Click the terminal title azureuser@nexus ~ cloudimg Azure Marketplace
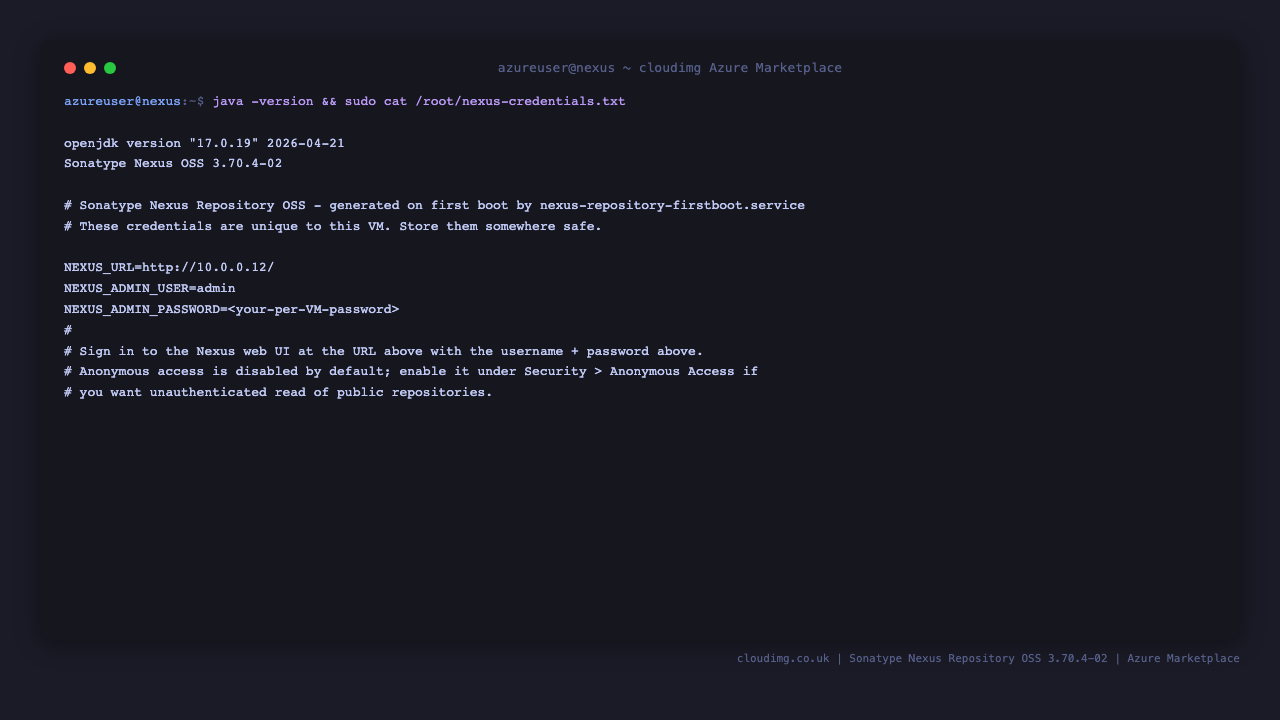1280x720 pixels. click(670, 68)
